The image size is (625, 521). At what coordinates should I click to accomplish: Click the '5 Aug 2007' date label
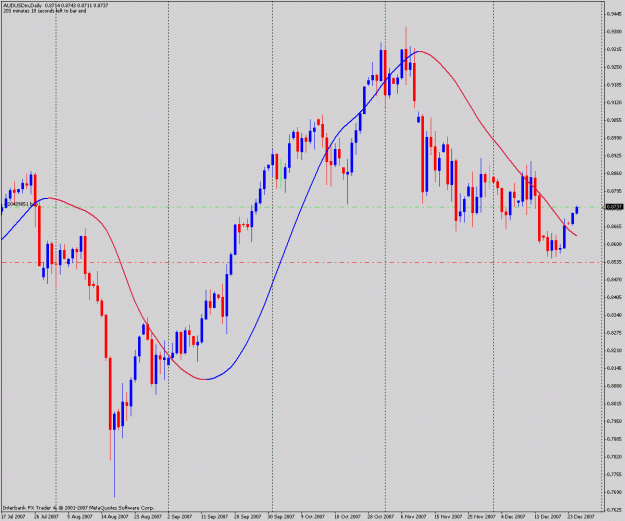pyautogui.click(x=80, y=517)
